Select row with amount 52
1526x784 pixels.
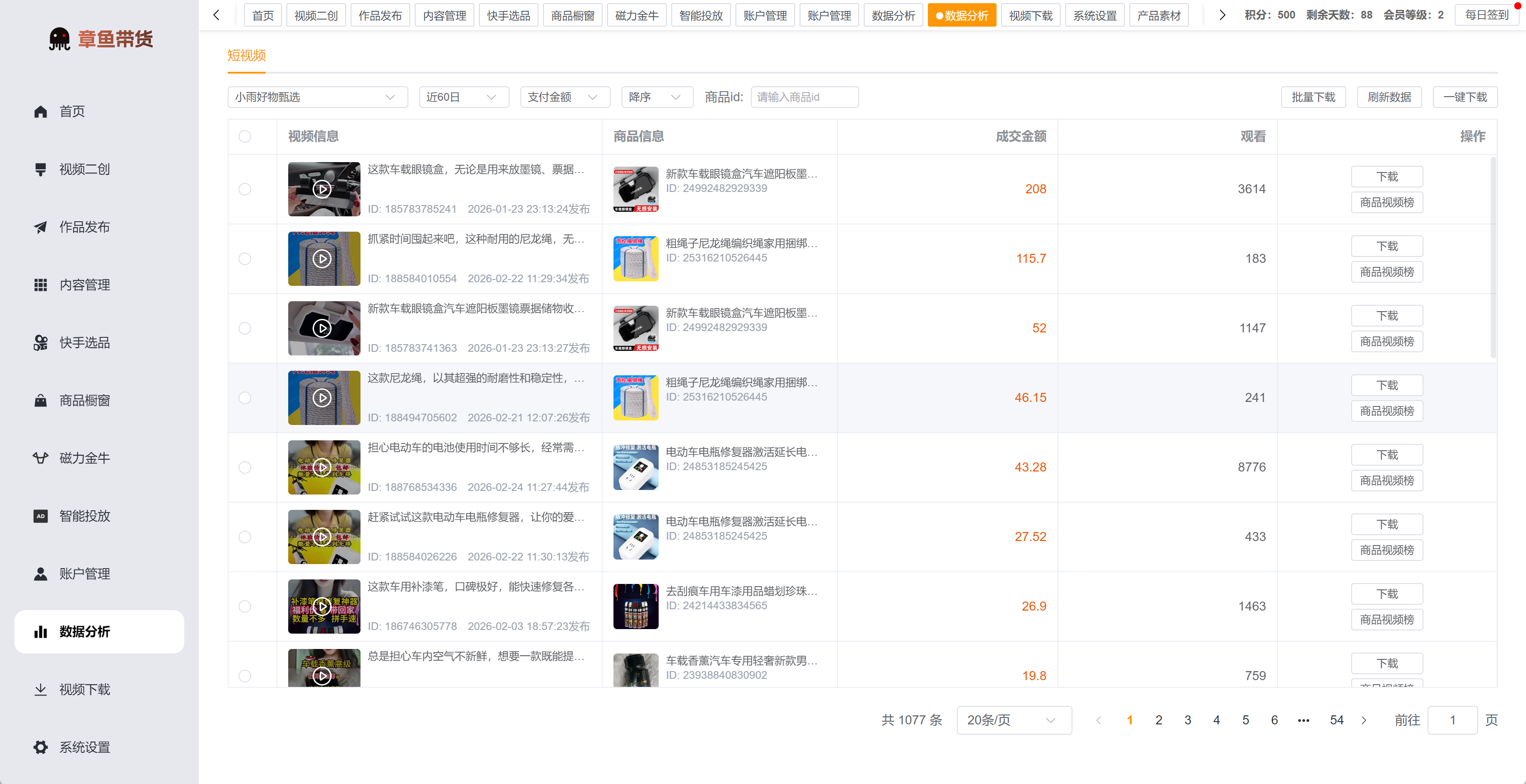[245, 328]
